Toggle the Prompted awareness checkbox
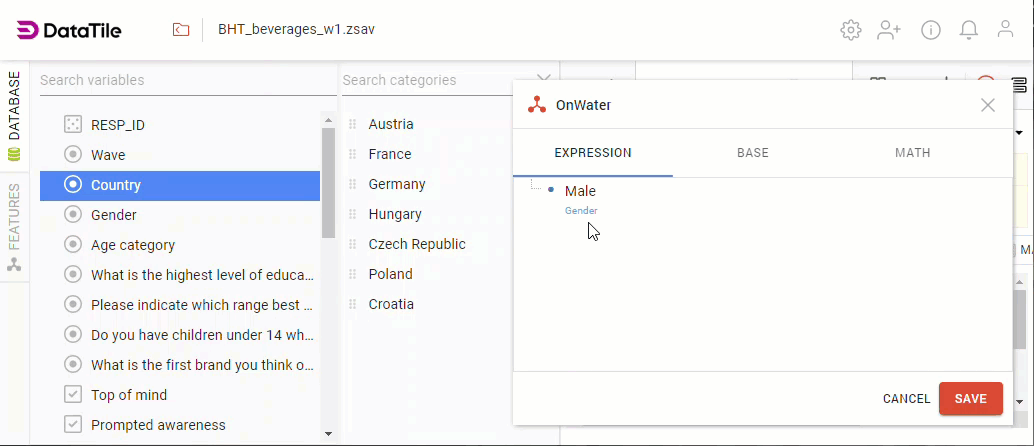 point(73,425)
